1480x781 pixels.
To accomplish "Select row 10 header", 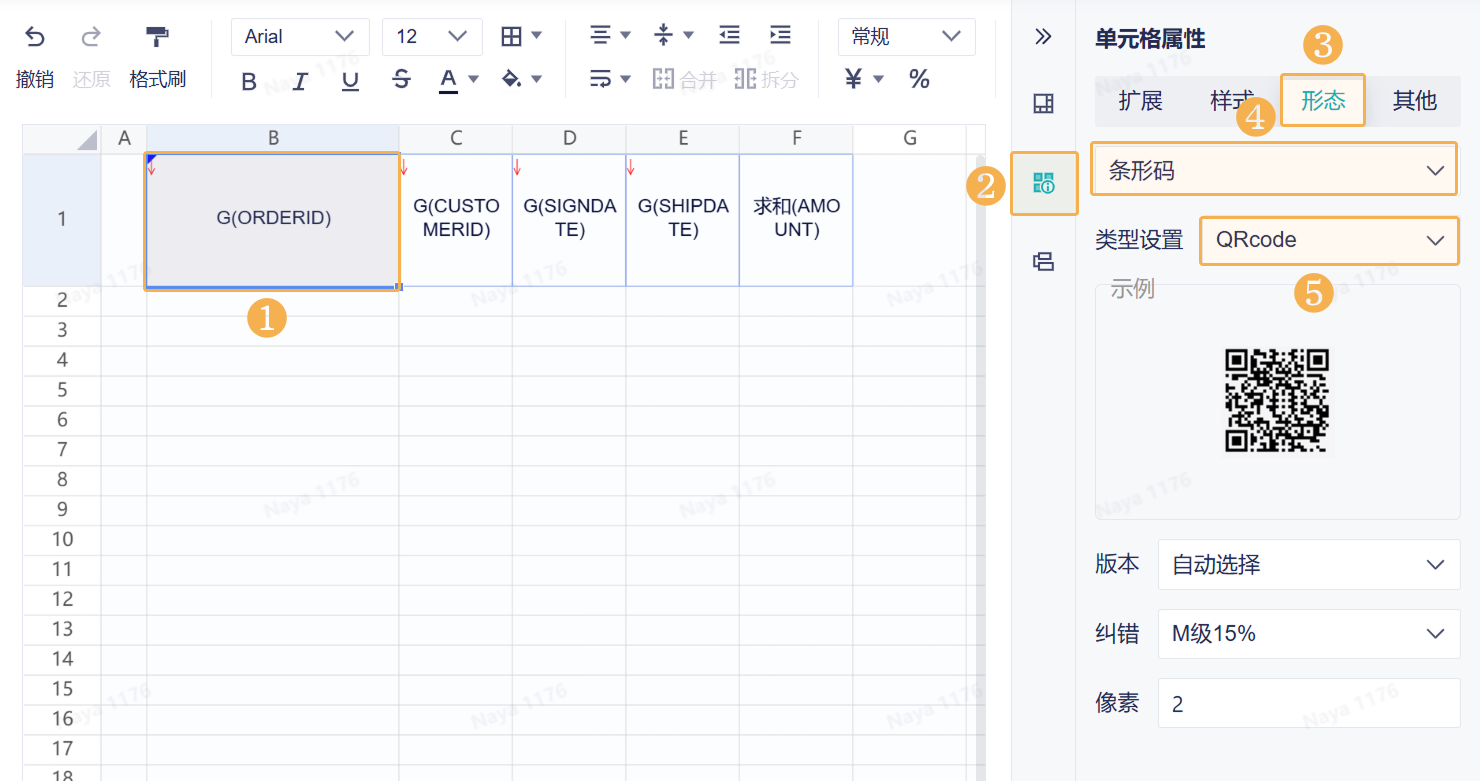I will [x=62, y=540].
